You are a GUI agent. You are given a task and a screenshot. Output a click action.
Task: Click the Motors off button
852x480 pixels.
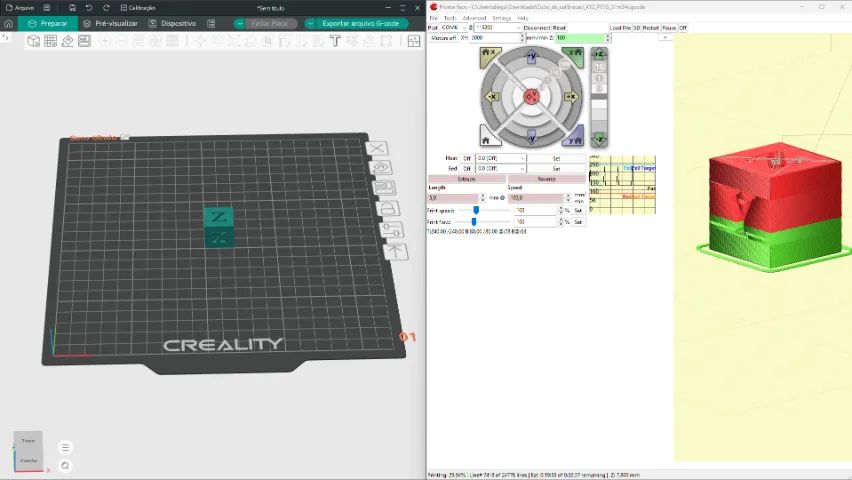click(443, 38)
